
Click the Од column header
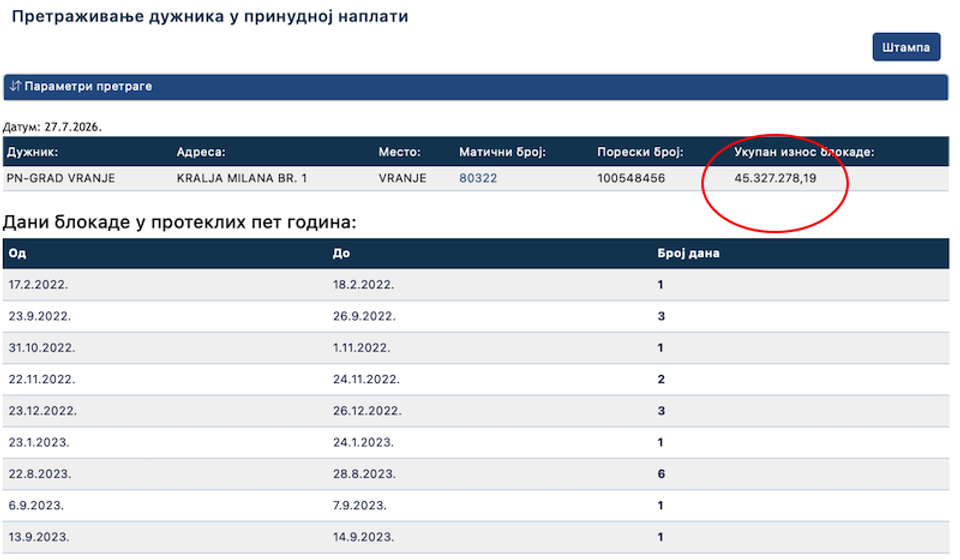(17, 253)
